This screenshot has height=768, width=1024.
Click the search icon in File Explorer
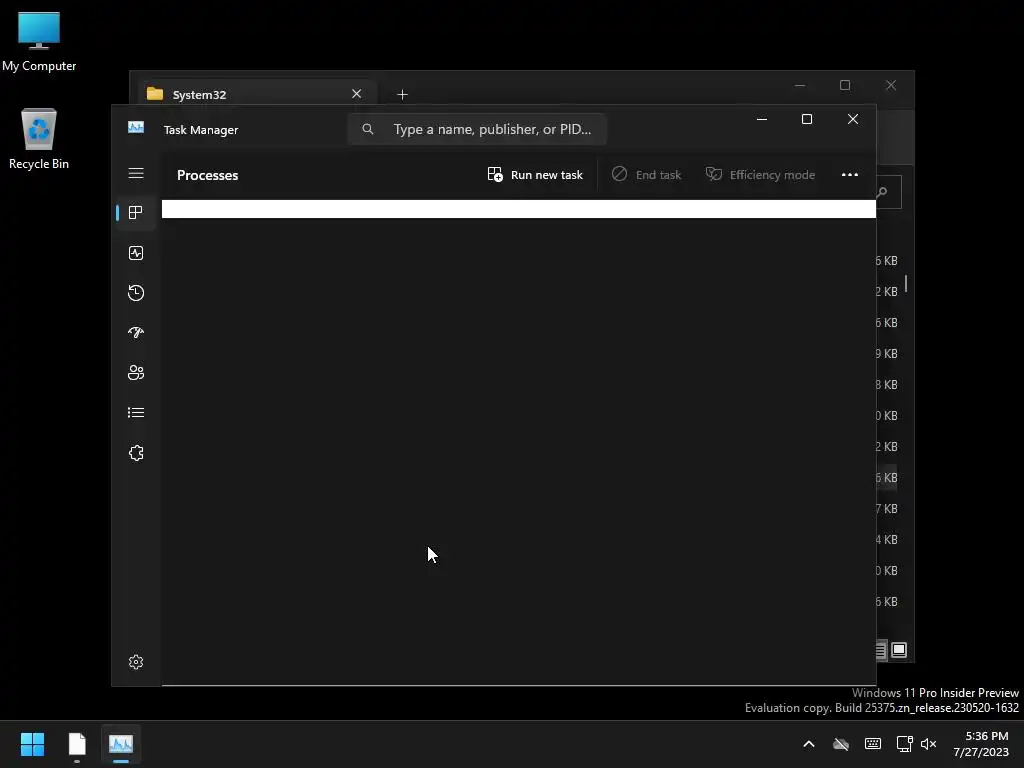pyautogui.click(x=882, y=192)
